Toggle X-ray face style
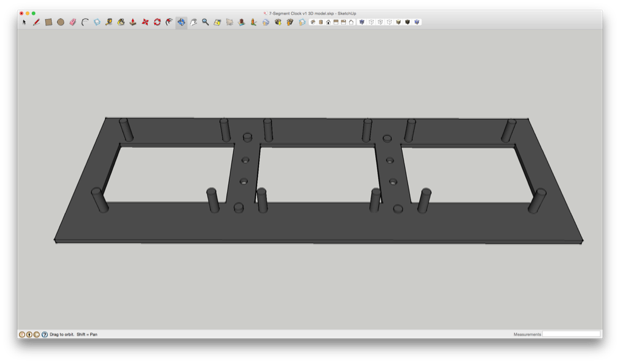Image resolution: width=620 pixels, height=363 pixels. coord(362,22)
